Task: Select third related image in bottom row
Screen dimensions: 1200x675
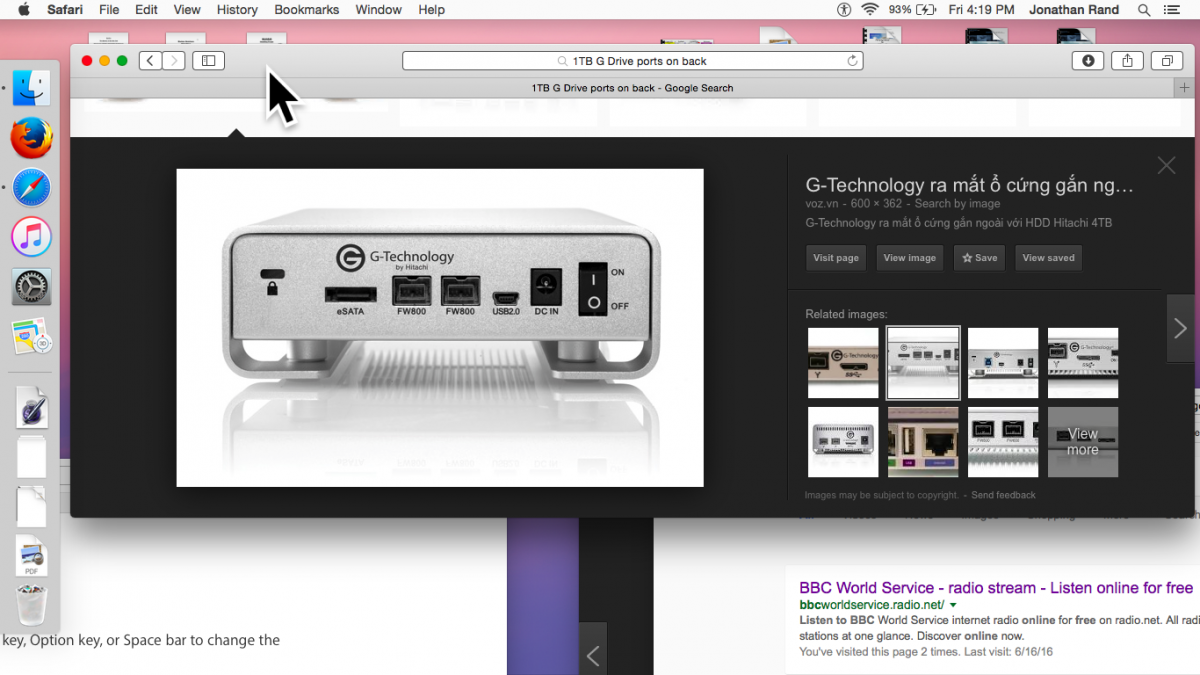Action: click(x=1003, y=442)
